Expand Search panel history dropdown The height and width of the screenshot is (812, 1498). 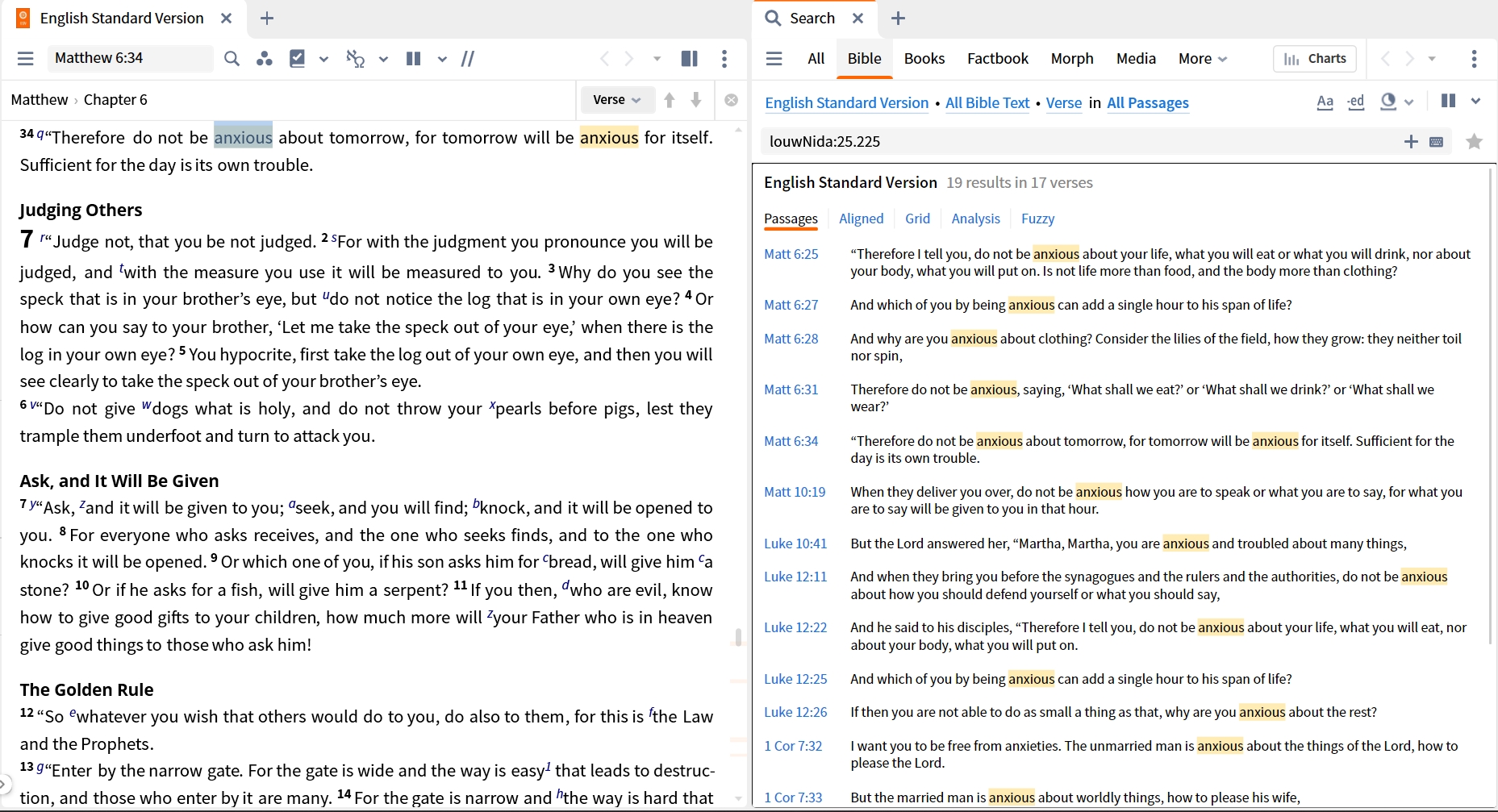1432,58
